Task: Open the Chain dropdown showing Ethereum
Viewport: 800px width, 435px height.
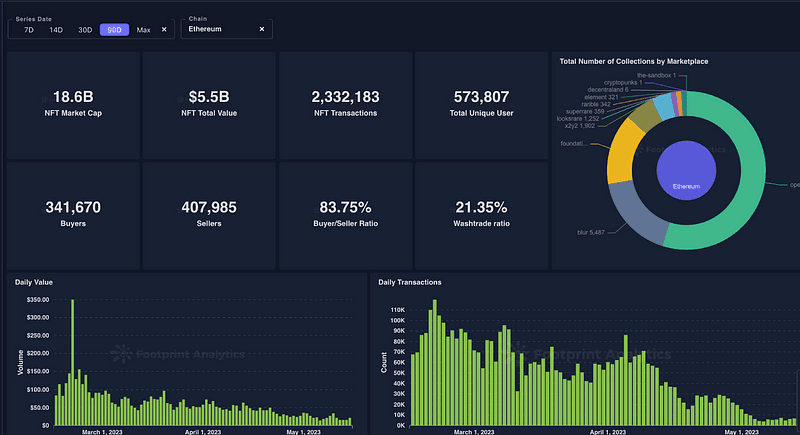Action: coord(227,29)
